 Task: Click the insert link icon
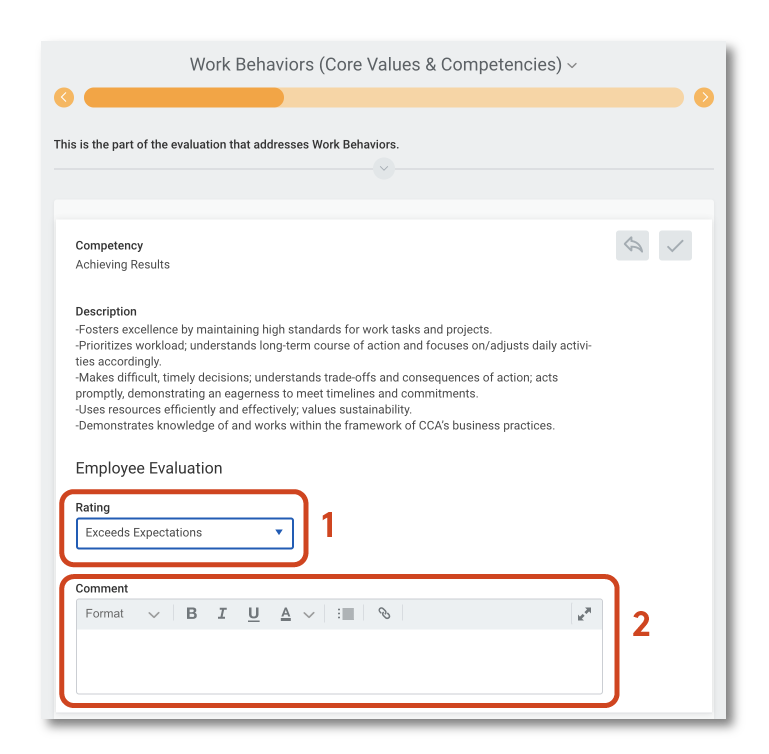pos(384,614)
